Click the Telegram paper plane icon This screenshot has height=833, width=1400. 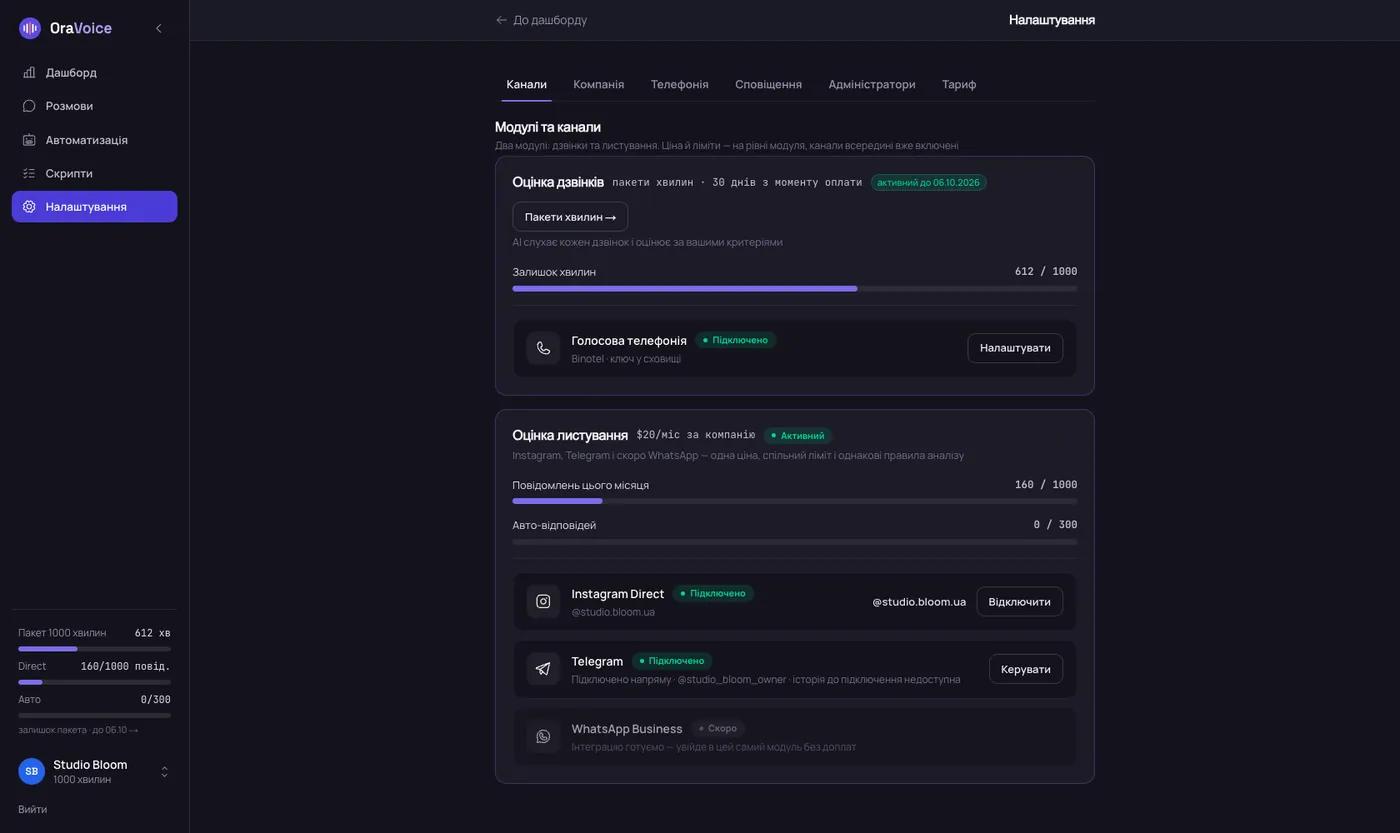pyautogui.click(x=543, y=669)
